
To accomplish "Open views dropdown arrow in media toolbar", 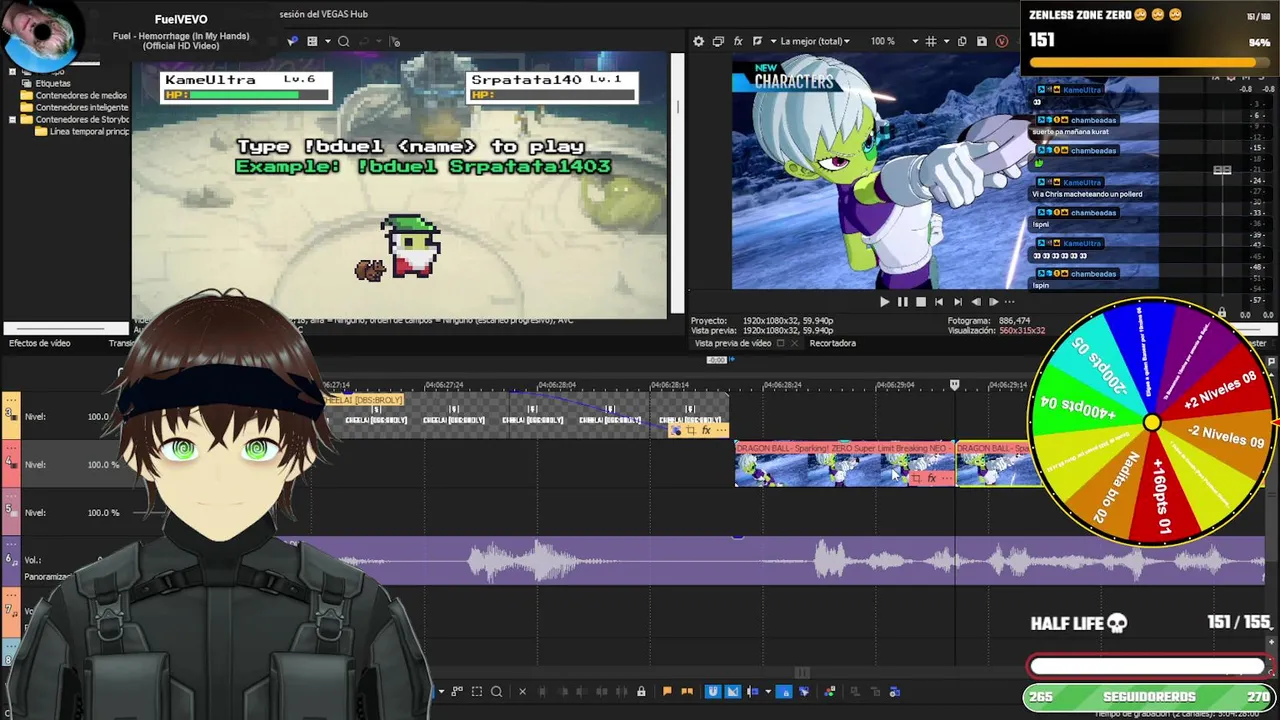I will pos(326,41).
